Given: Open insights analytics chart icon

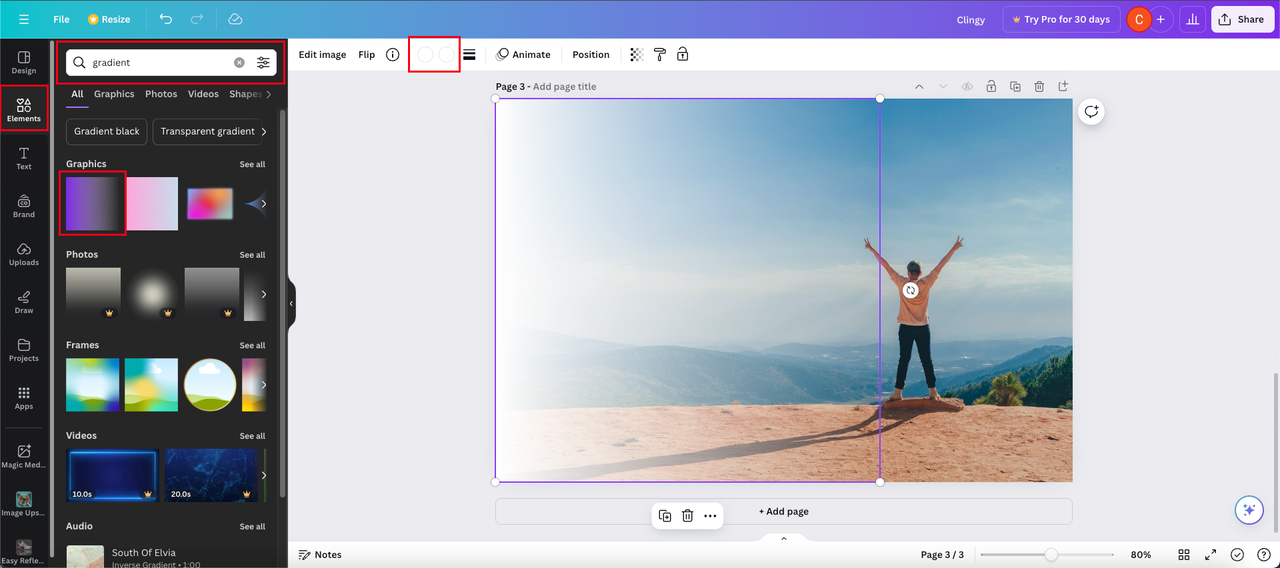Looking at the screenshot, I should pos(1192,19).
